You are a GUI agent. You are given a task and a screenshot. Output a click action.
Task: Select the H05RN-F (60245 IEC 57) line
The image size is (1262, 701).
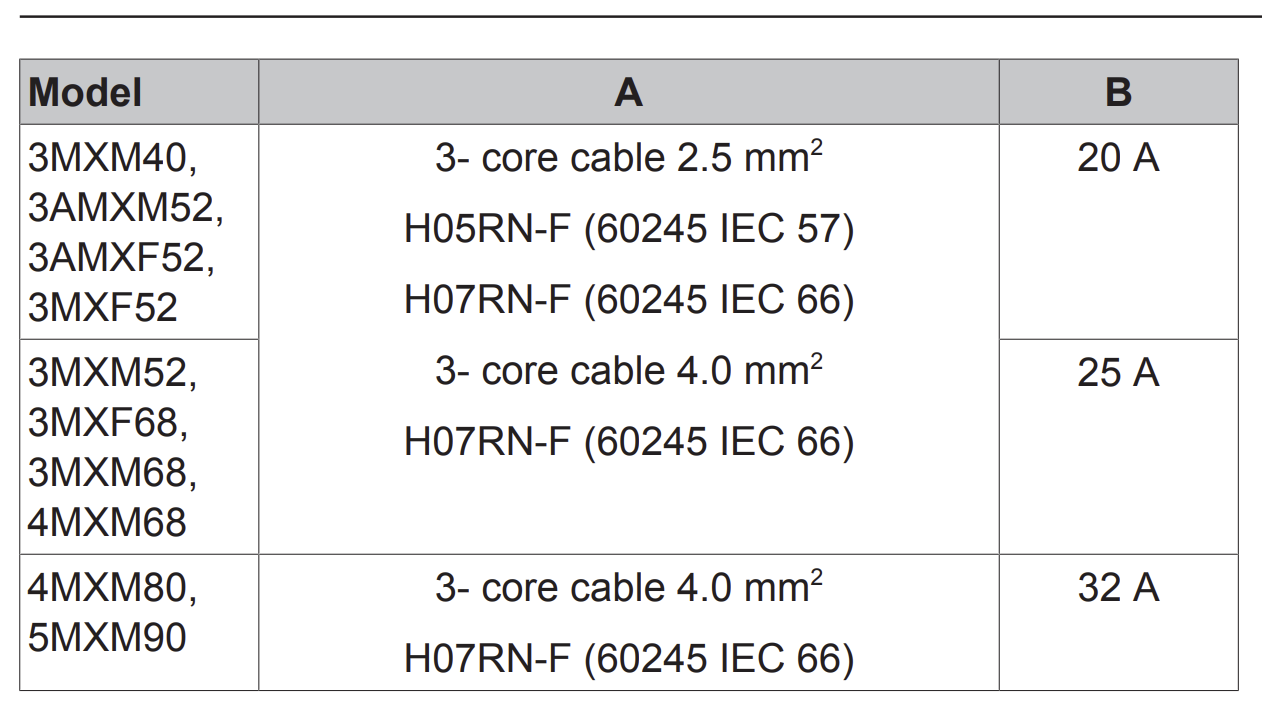tap(629, 229)
